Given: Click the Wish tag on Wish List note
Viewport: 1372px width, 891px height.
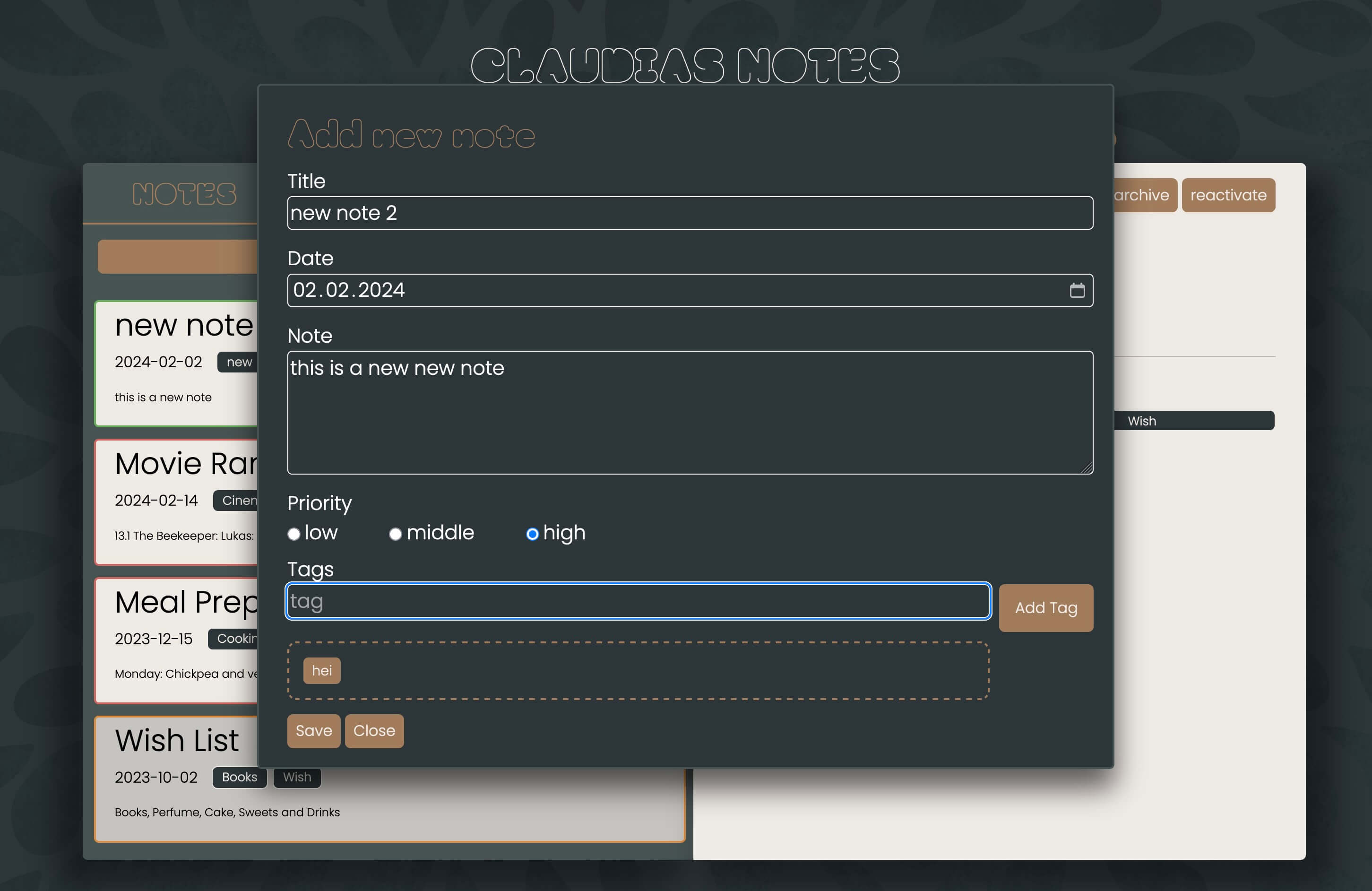Looking at the screenshot, I should pyautogui.click(x=297, y=778).
